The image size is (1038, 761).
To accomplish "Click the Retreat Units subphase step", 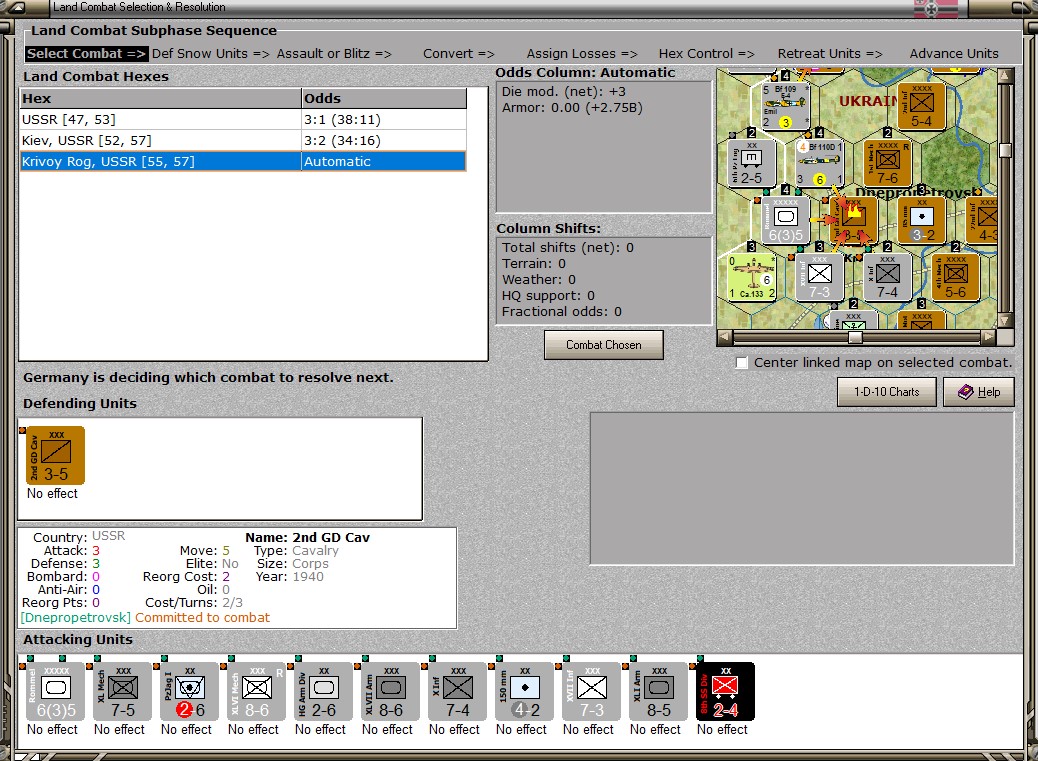I will coord(830,54).
